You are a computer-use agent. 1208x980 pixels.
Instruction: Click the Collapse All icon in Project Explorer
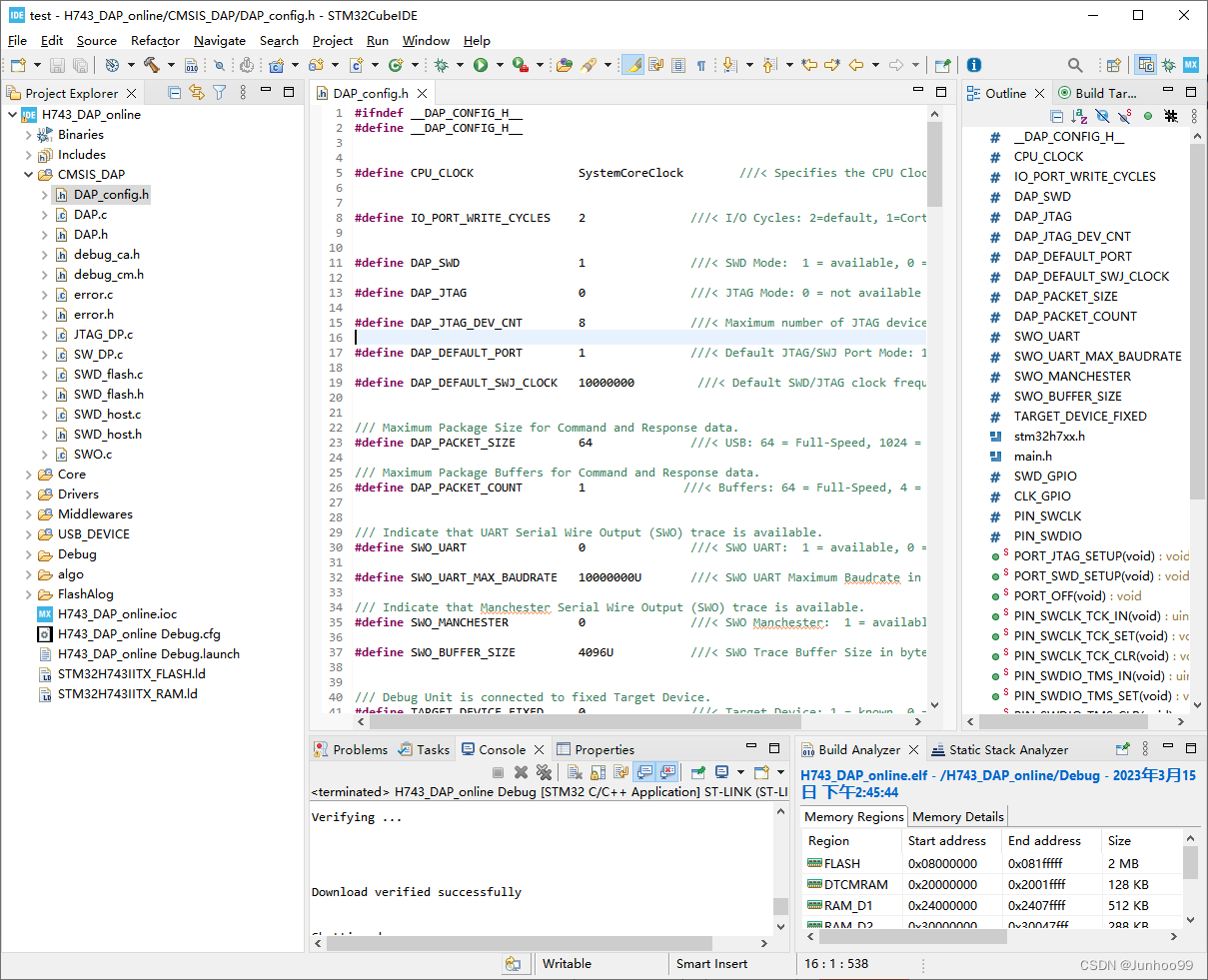tap(175, 93)
